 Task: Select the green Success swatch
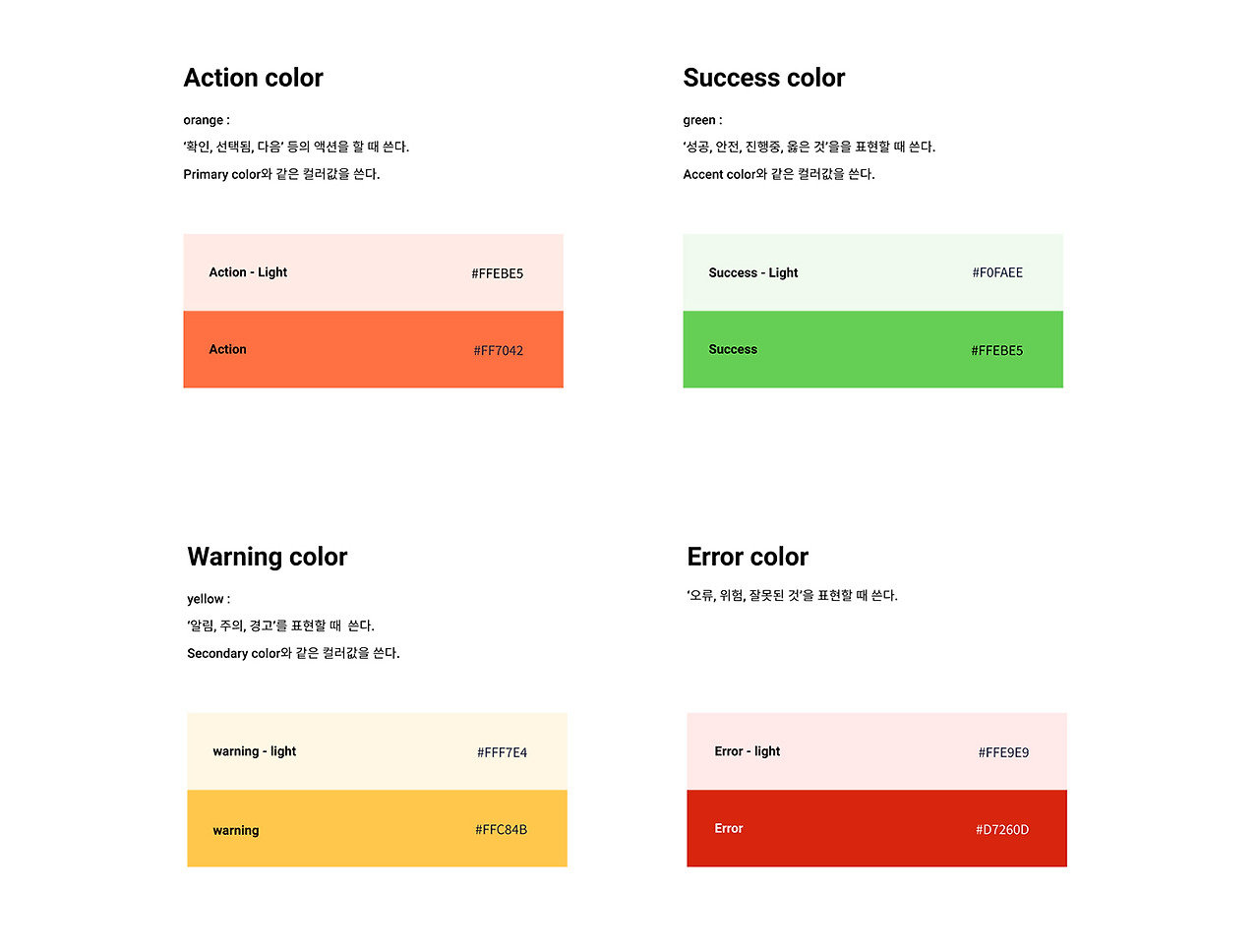(x=872, y=349)
